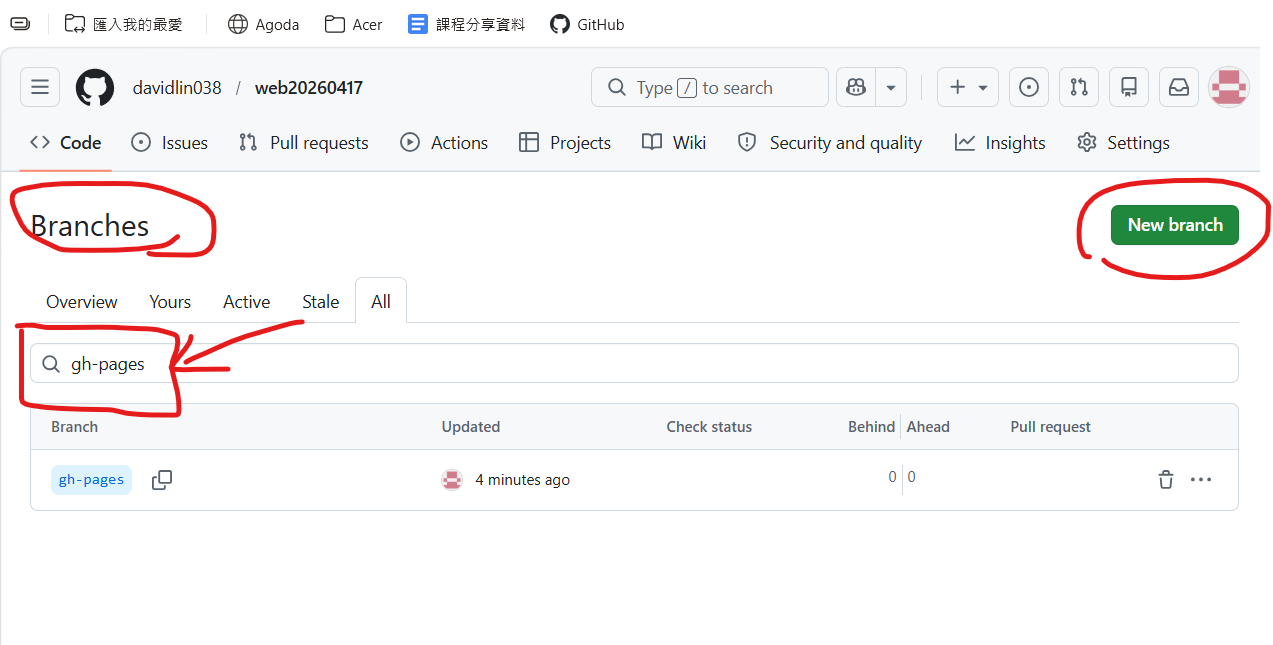This screenshot has height=645, width=1273.
Task: Open the Copilot chat icon
Action: pos(856,88)
